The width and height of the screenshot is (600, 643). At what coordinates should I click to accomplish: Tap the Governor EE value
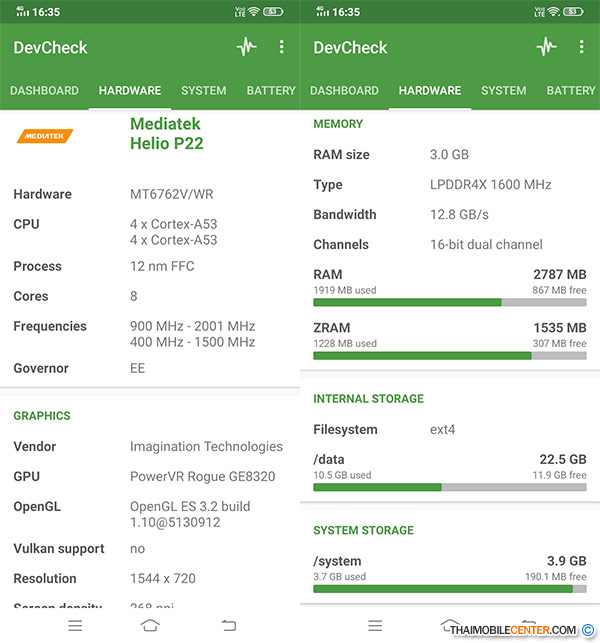(x=137, y=368)
